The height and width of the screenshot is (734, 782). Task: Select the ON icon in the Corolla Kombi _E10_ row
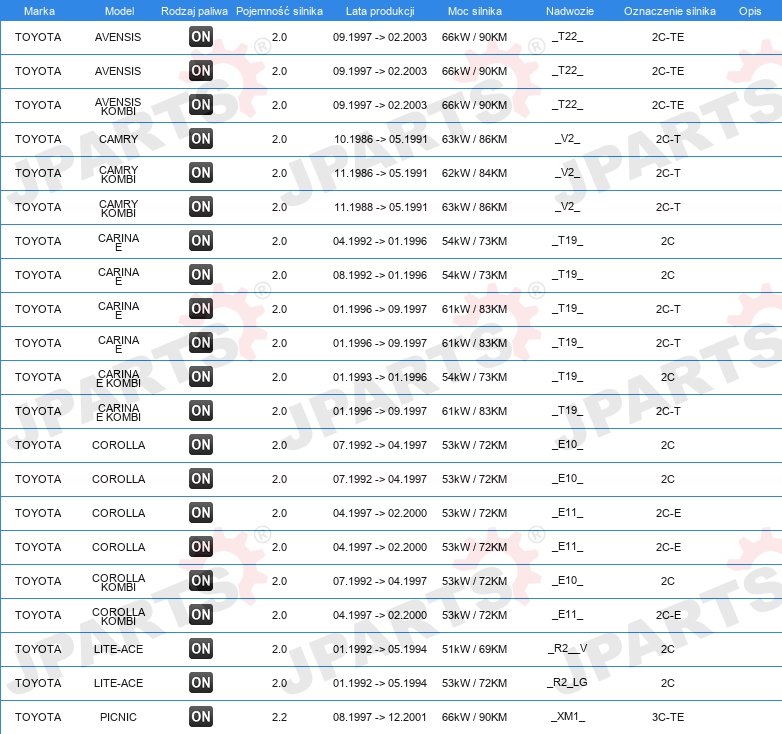tap(201, 581)
